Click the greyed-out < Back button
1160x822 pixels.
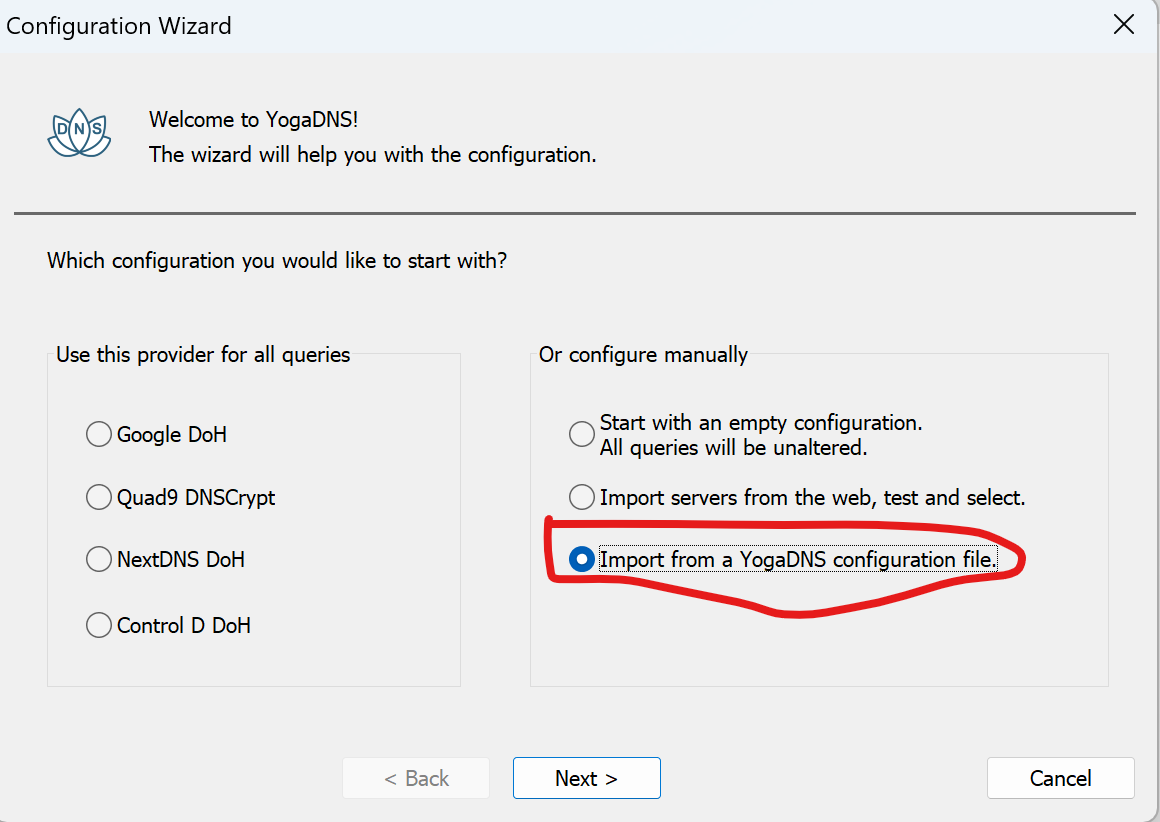click(x=416, y=778)
